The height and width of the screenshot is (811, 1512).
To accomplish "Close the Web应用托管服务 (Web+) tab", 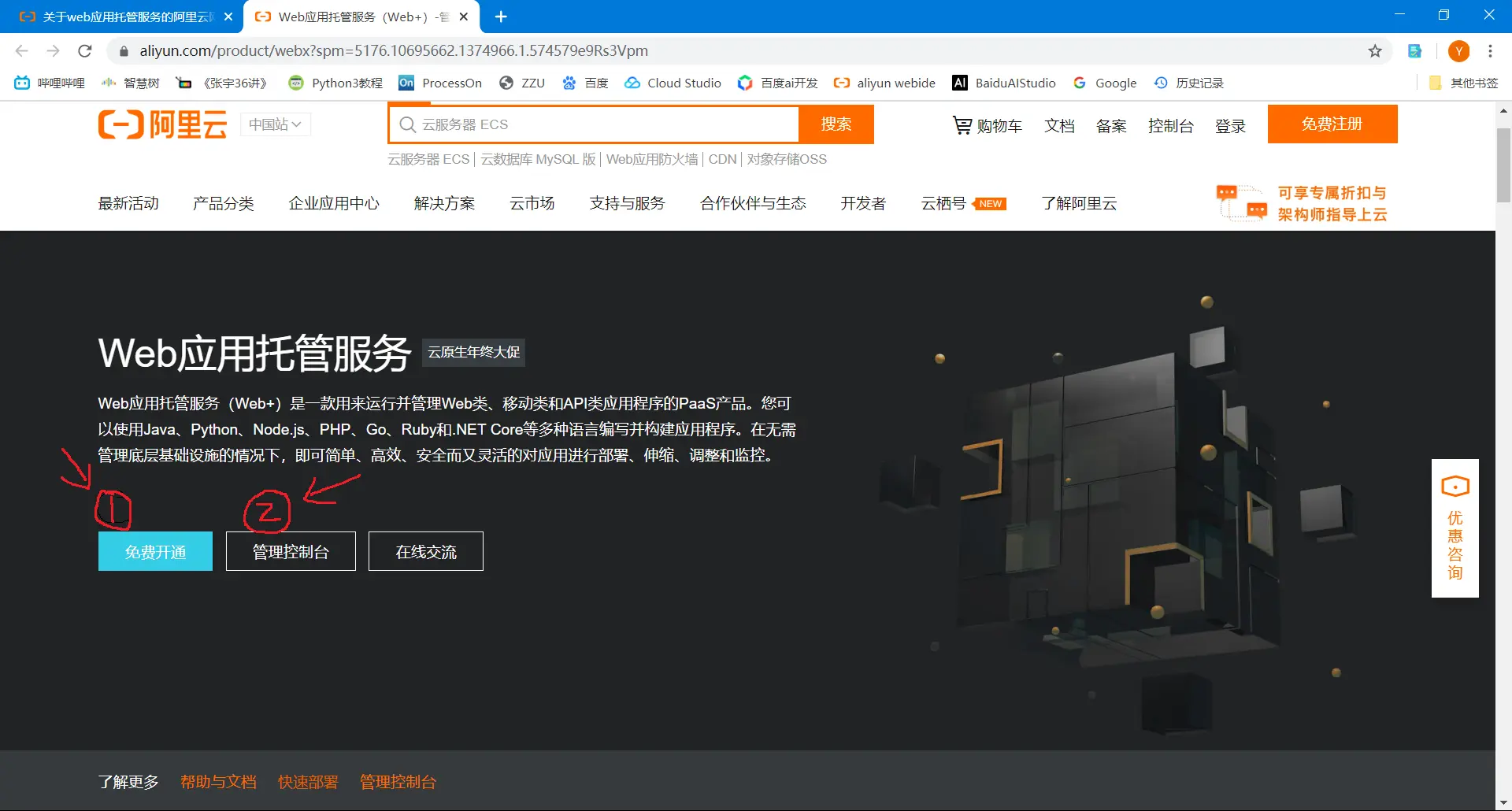I will pos(464,17).
